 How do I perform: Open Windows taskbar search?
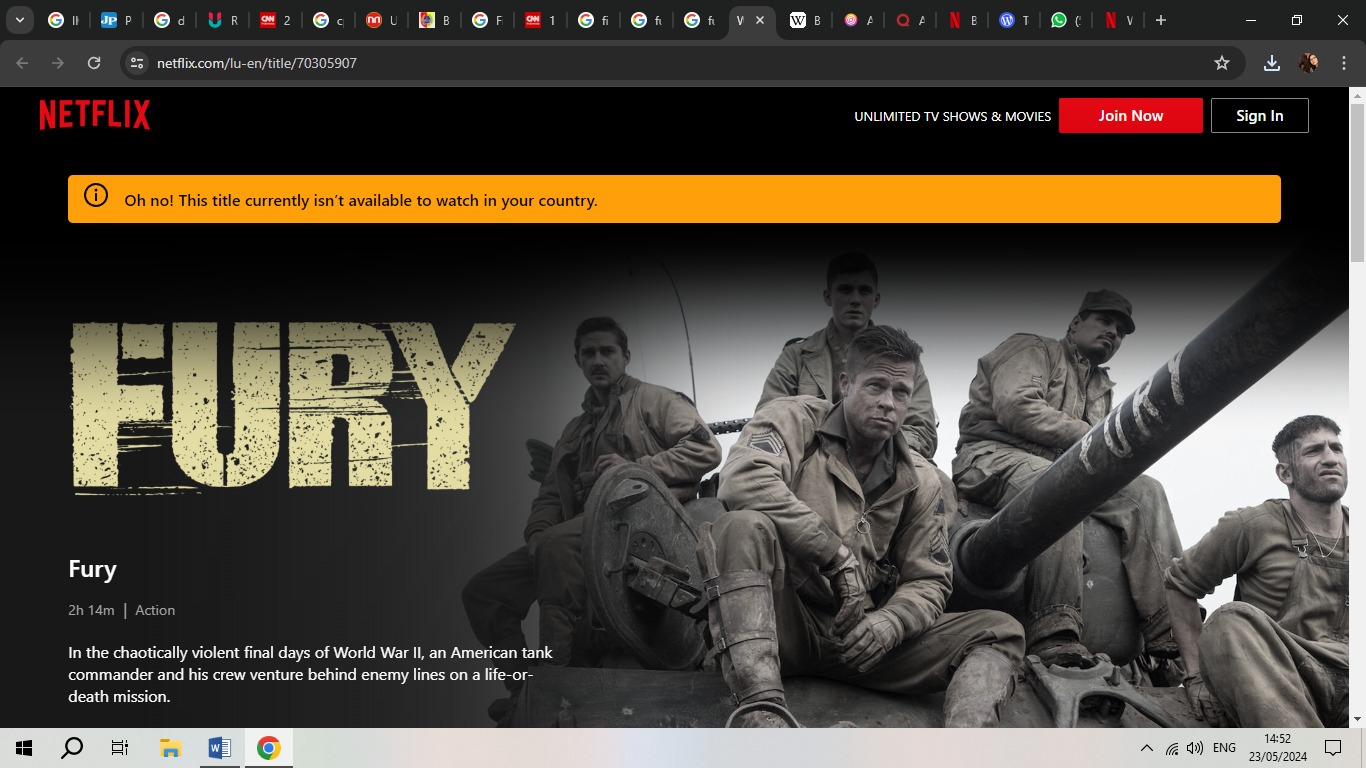point(72,748)
